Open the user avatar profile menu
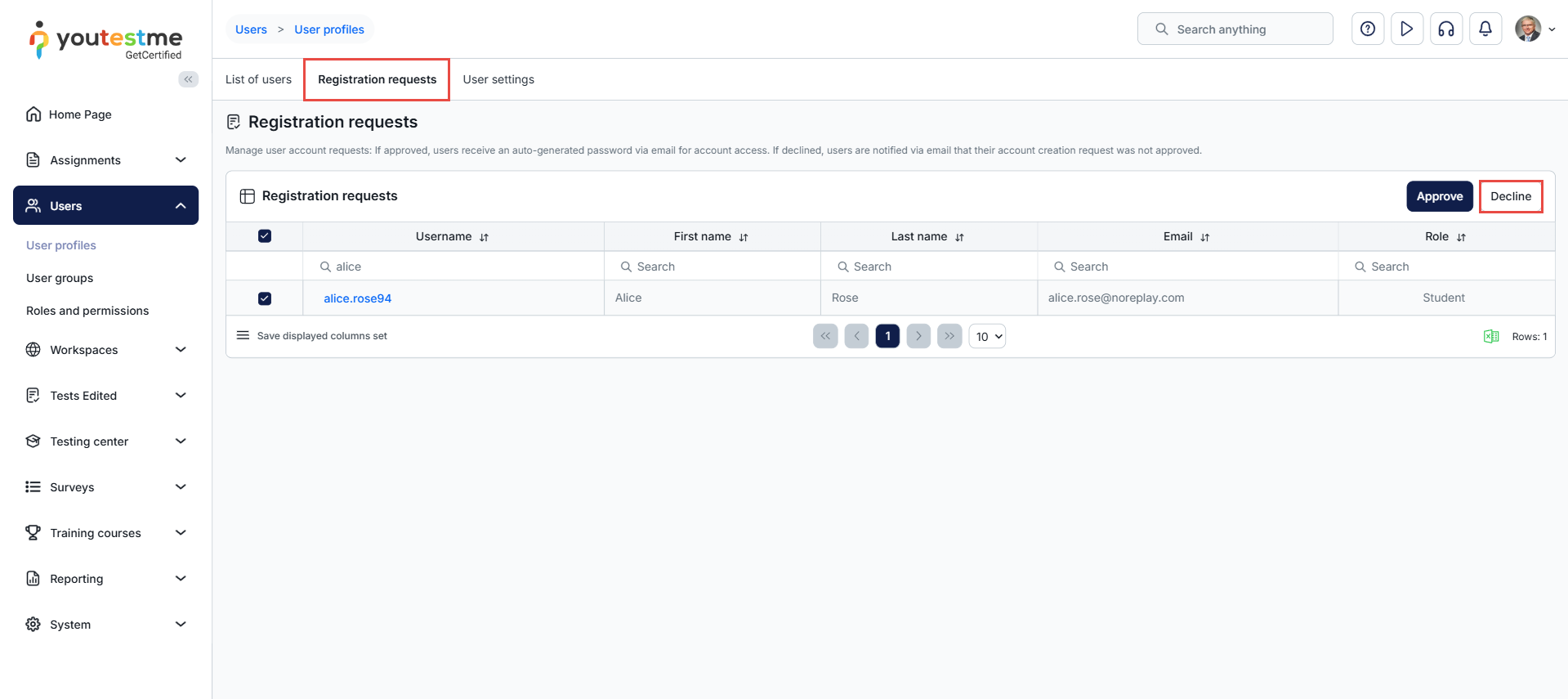1568x699 pixels. (1534, 29)
